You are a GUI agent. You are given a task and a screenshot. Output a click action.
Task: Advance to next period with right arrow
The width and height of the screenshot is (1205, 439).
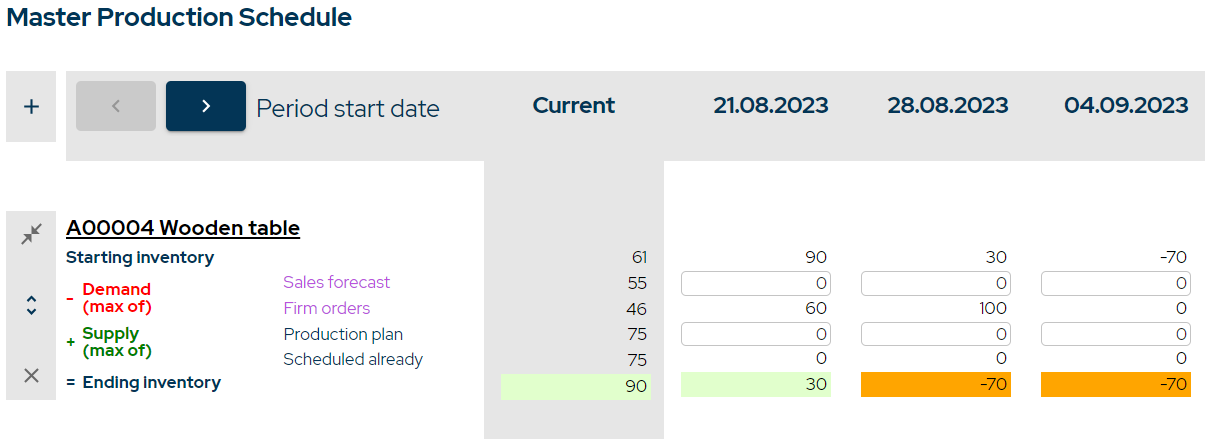click(206, 106)
